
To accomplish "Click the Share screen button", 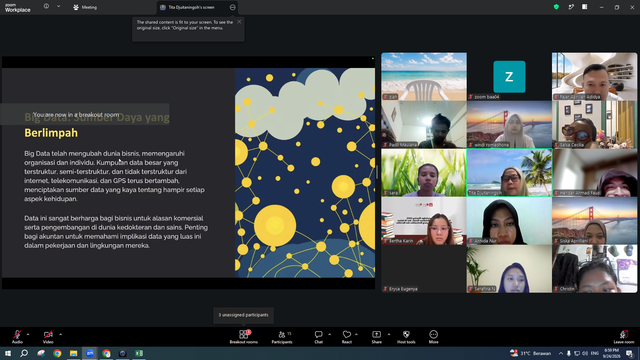I will (x=376, y=337).
